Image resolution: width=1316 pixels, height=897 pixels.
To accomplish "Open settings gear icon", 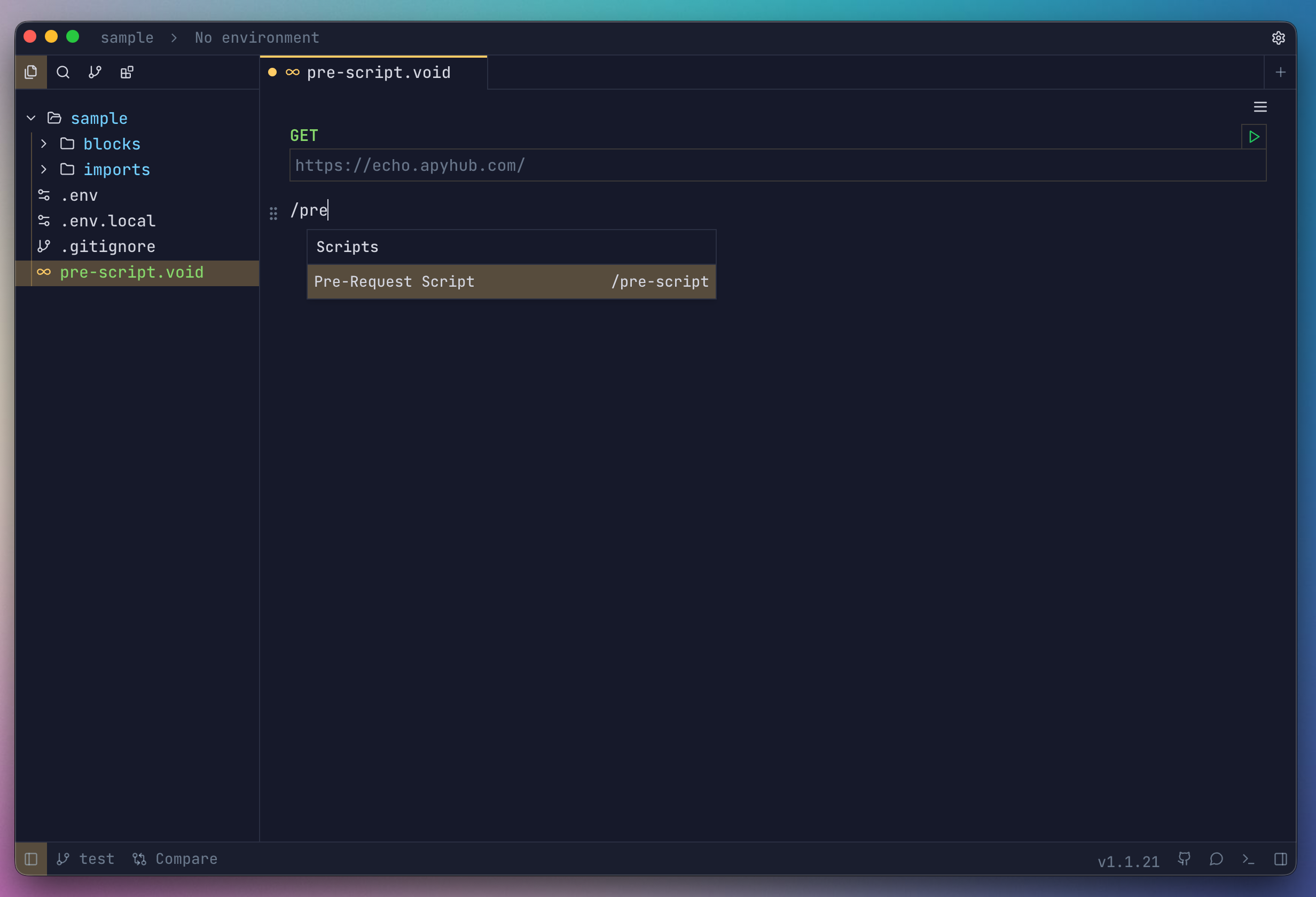I will (1278, 38).
